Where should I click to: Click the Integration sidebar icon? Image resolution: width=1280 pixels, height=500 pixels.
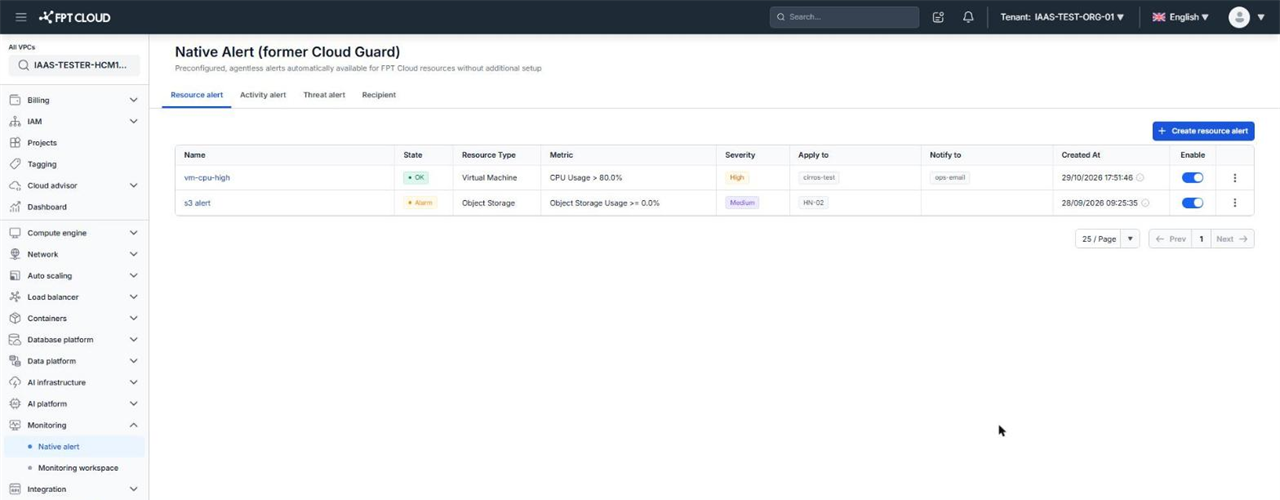pos(15,489)
